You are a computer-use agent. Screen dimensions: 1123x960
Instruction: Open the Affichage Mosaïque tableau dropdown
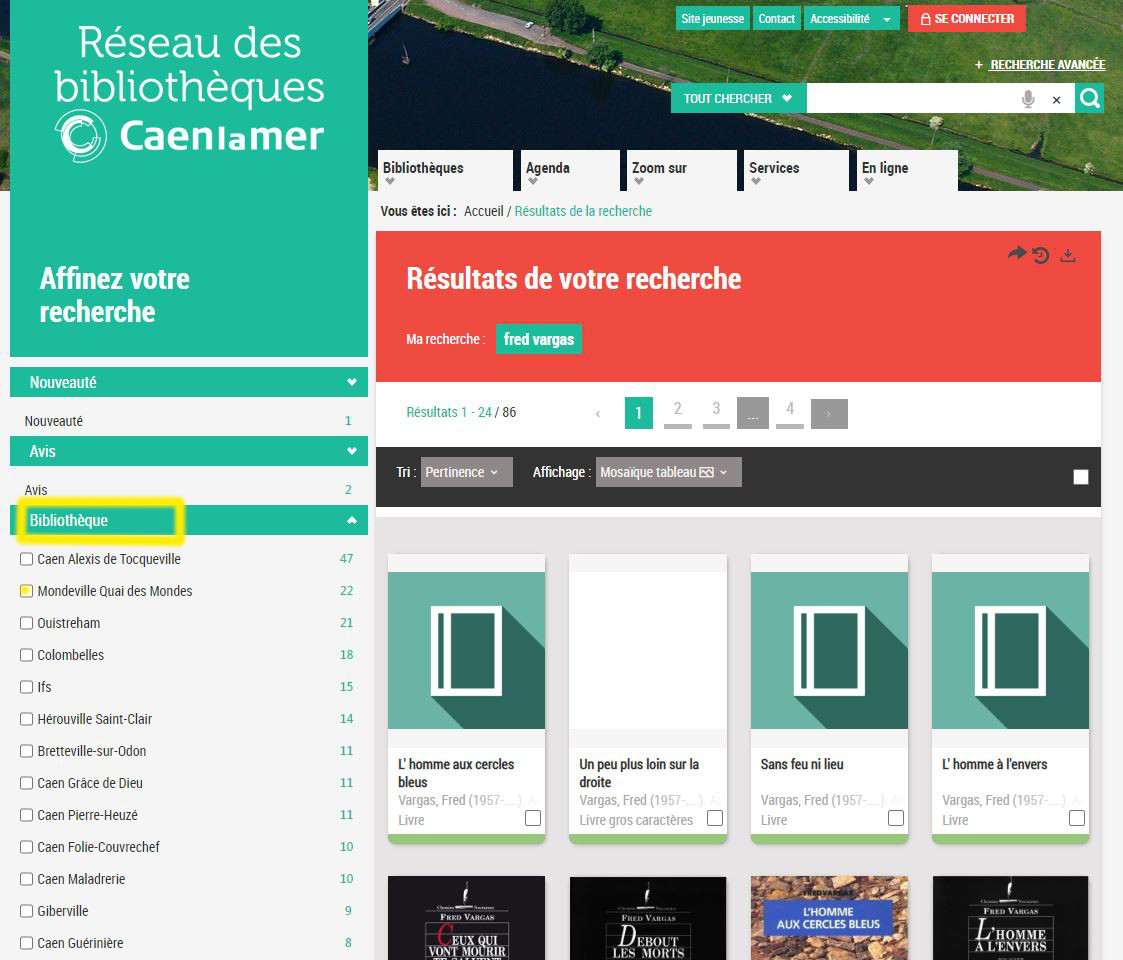click(x=668, y=472)
